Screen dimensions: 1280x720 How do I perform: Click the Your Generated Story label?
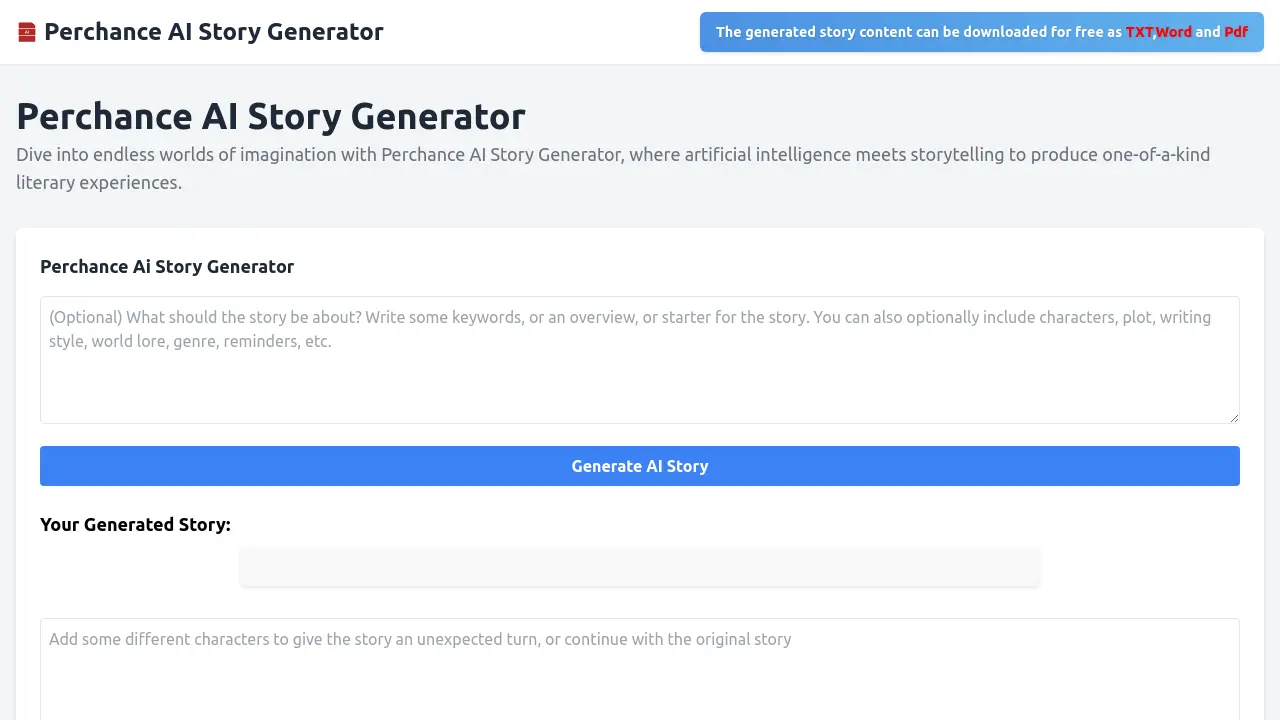(135, 524)
